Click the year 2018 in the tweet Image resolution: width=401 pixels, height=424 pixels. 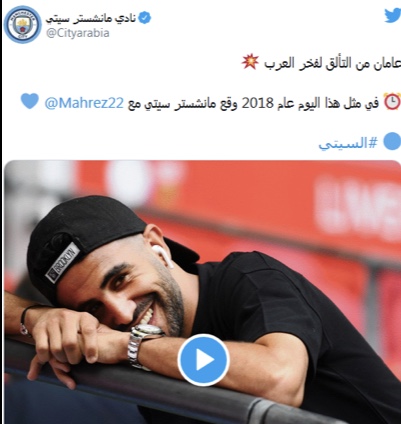coord(257,103)
